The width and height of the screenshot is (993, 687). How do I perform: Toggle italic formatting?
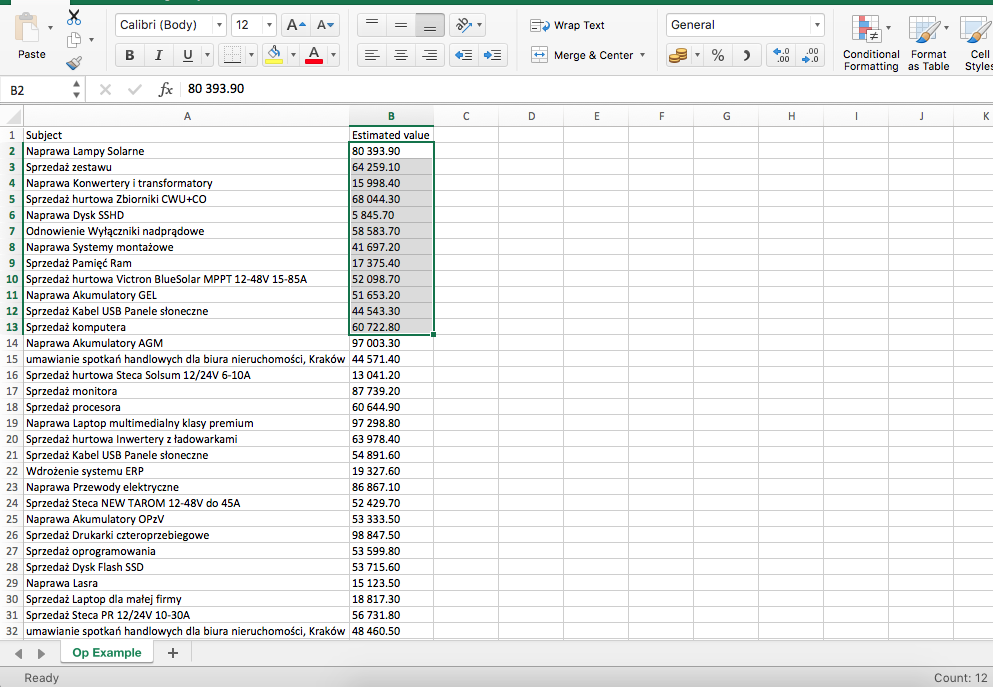[x=158, y=56]
